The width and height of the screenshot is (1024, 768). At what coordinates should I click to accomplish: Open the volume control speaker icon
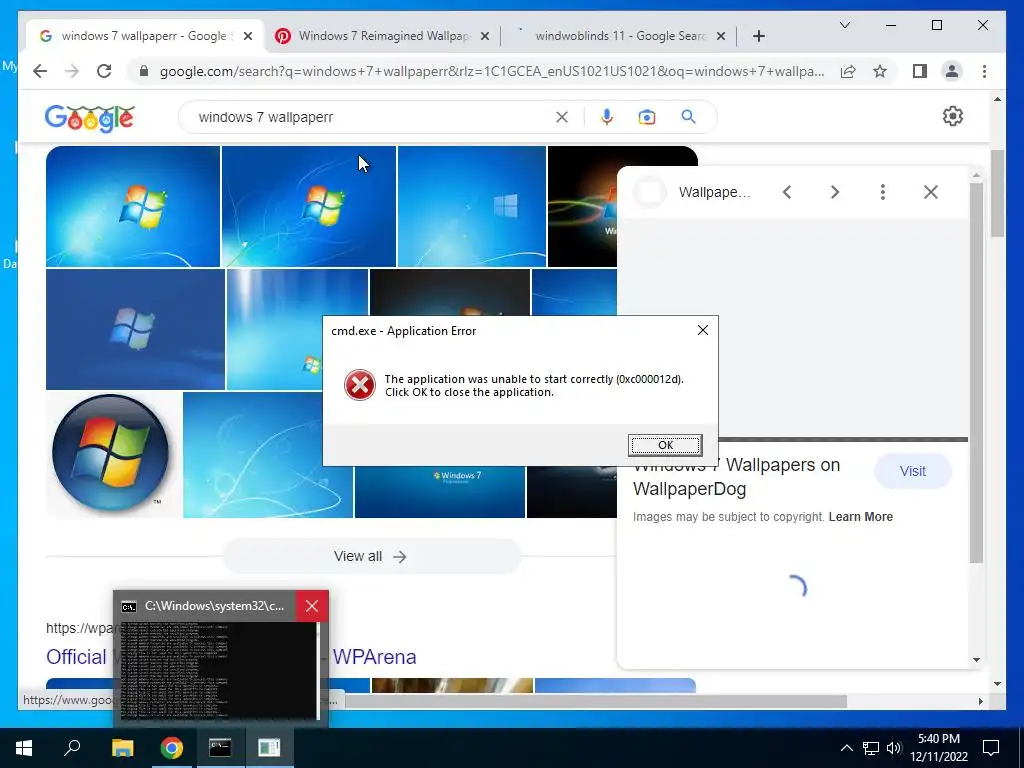[894, 748]
